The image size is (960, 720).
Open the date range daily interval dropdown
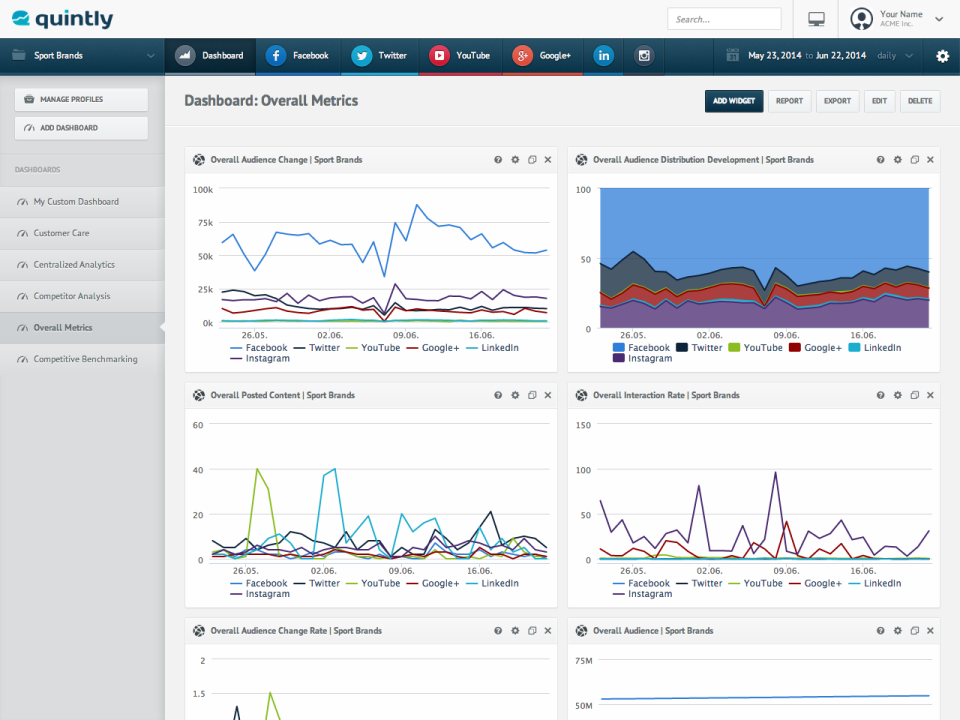point(895,56)
